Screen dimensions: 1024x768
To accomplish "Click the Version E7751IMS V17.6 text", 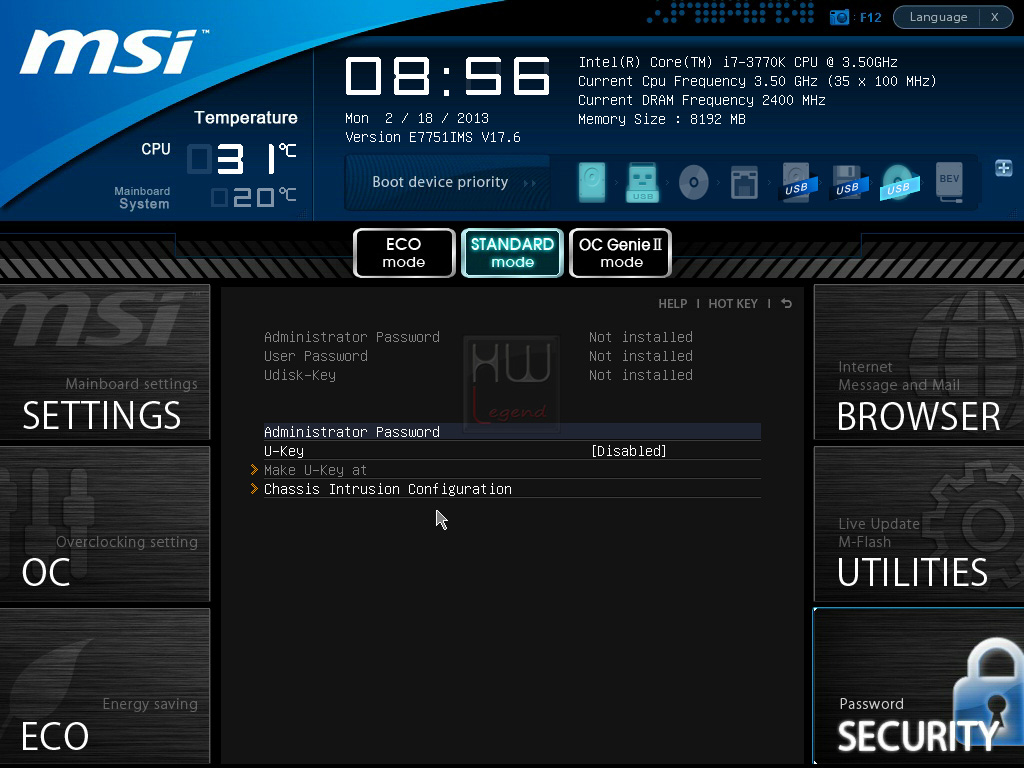I will coord(432,137).
